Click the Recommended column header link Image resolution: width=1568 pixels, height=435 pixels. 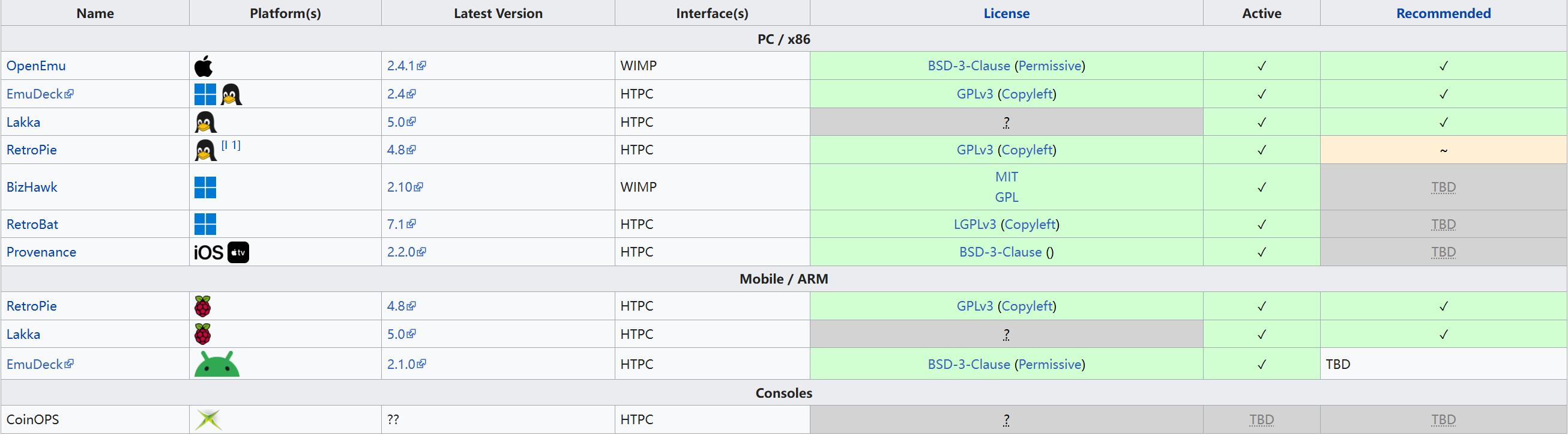[x=1443, y=13]
